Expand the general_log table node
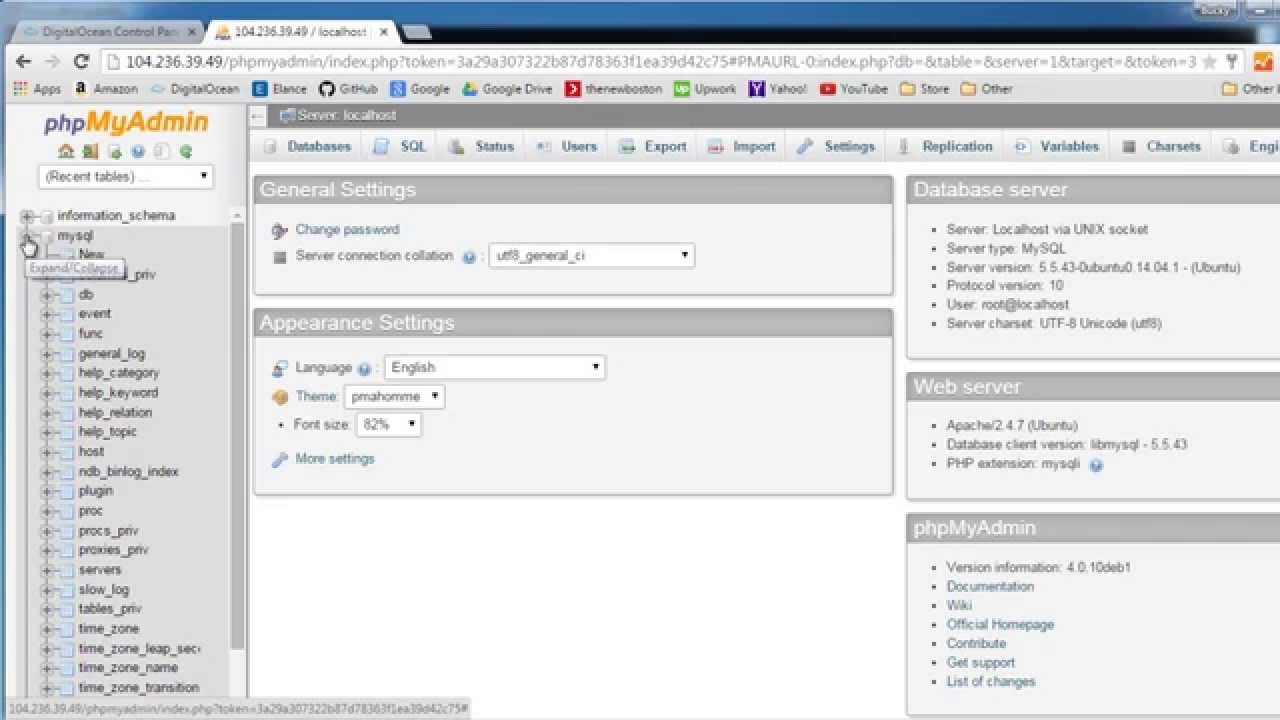The image size is (1280, 720). tap(46, 354)
